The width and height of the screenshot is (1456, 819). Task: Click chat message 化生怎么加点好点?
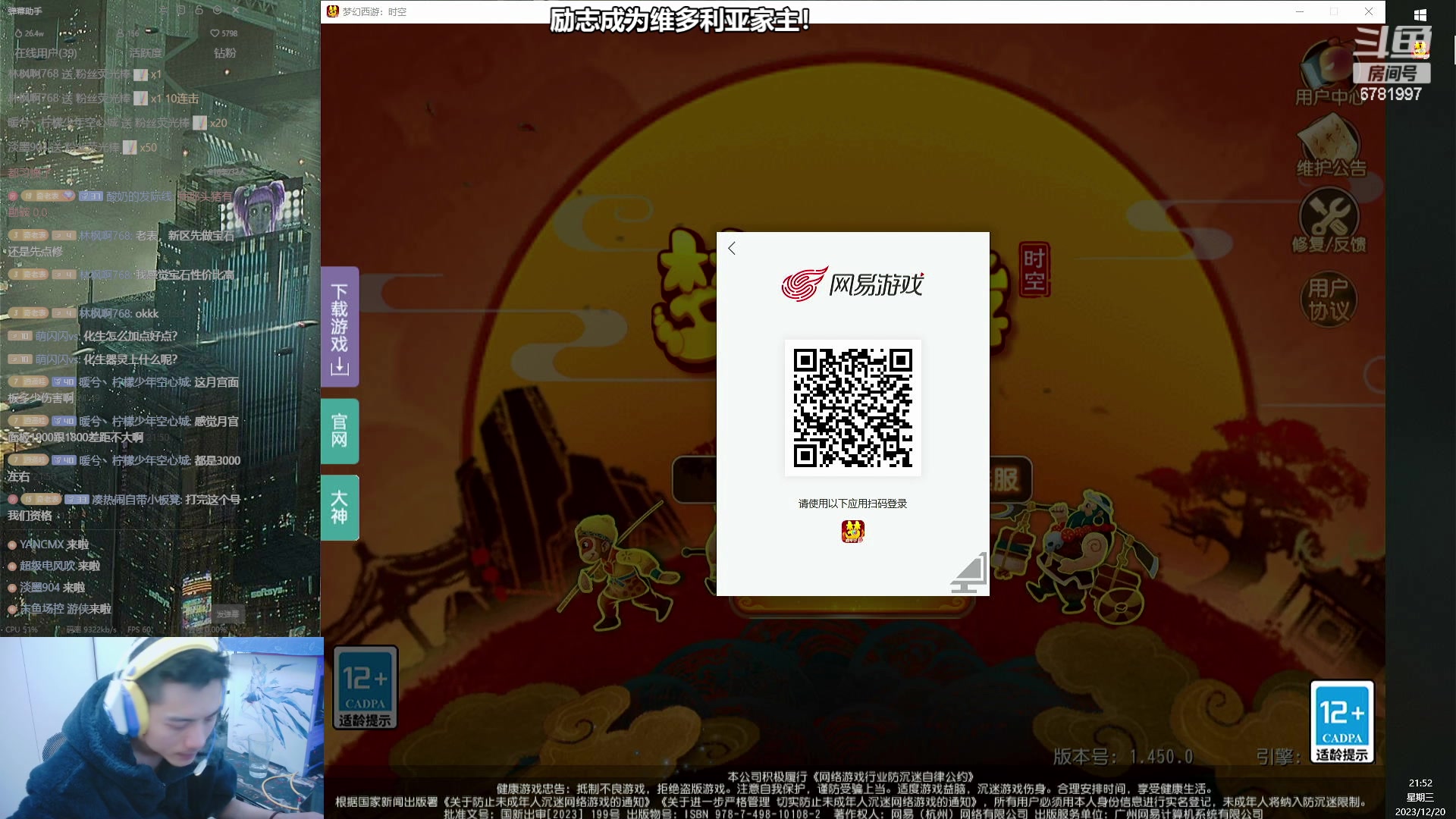93,336
